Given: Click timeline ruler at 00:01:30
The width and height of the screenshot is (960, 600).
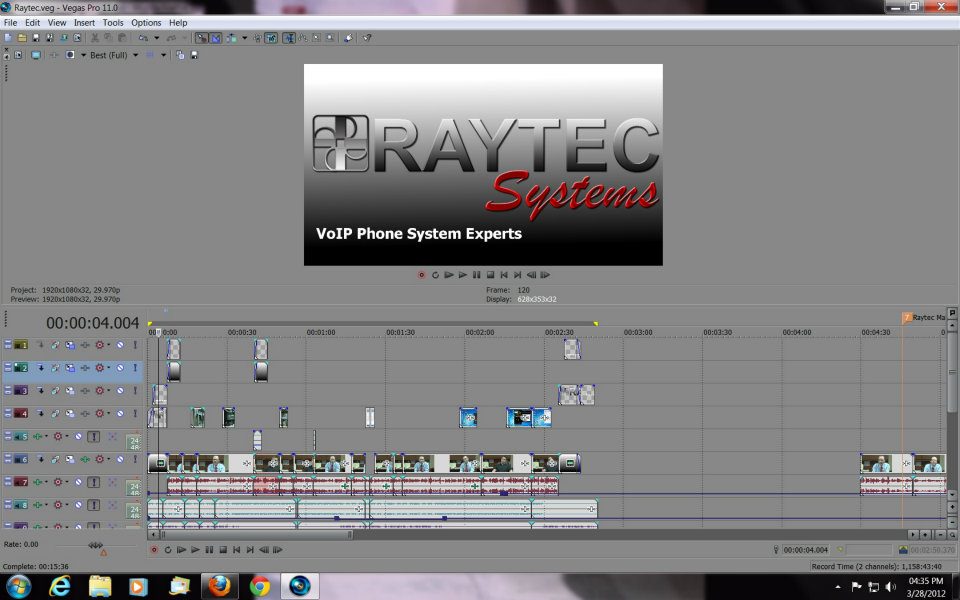Looking at the screenshot, I should (400, 332).
